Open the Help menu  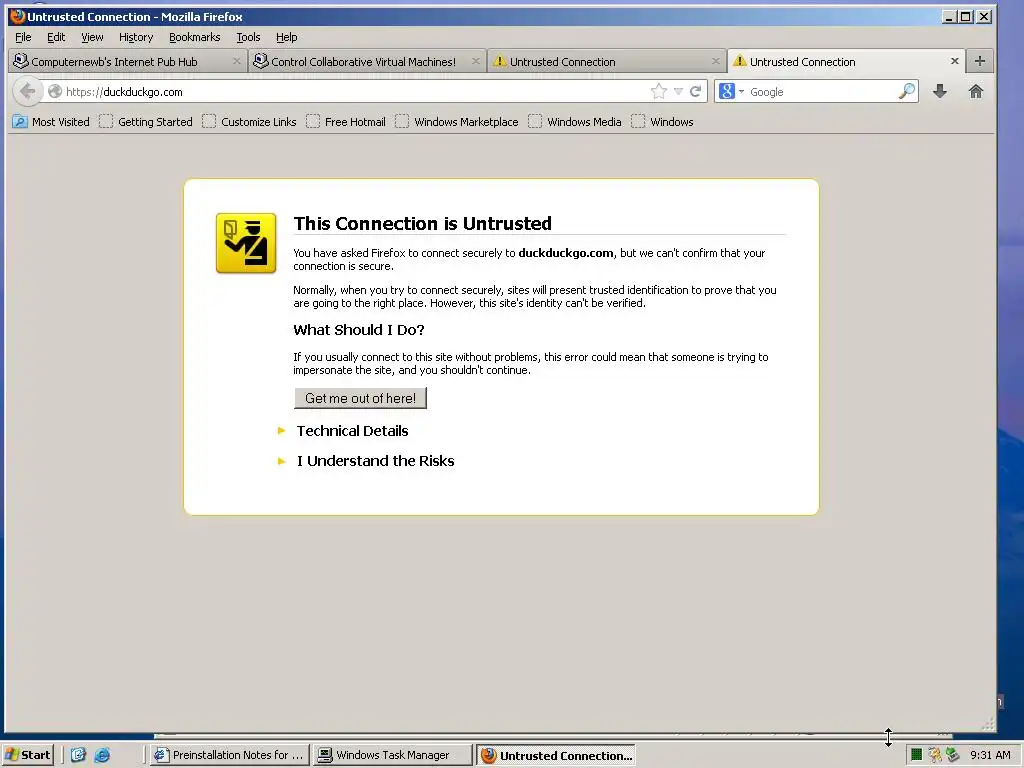(x=286, y=37)
